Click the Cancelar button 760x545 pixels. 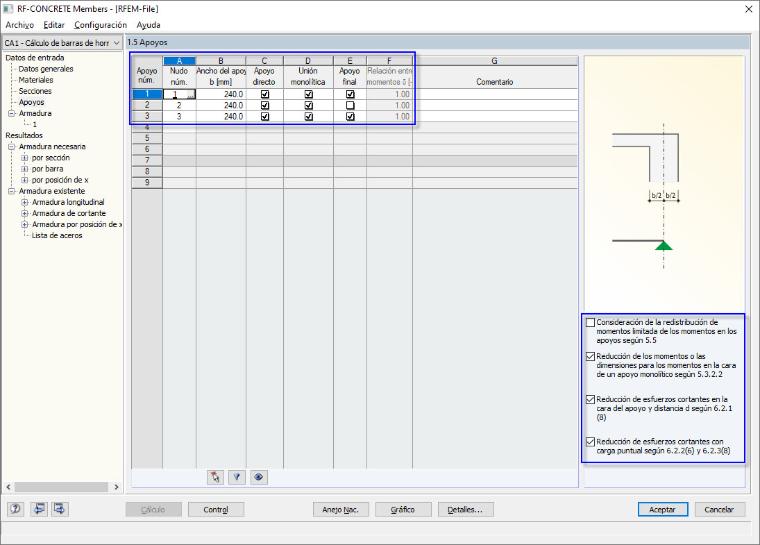click(719, 510)
